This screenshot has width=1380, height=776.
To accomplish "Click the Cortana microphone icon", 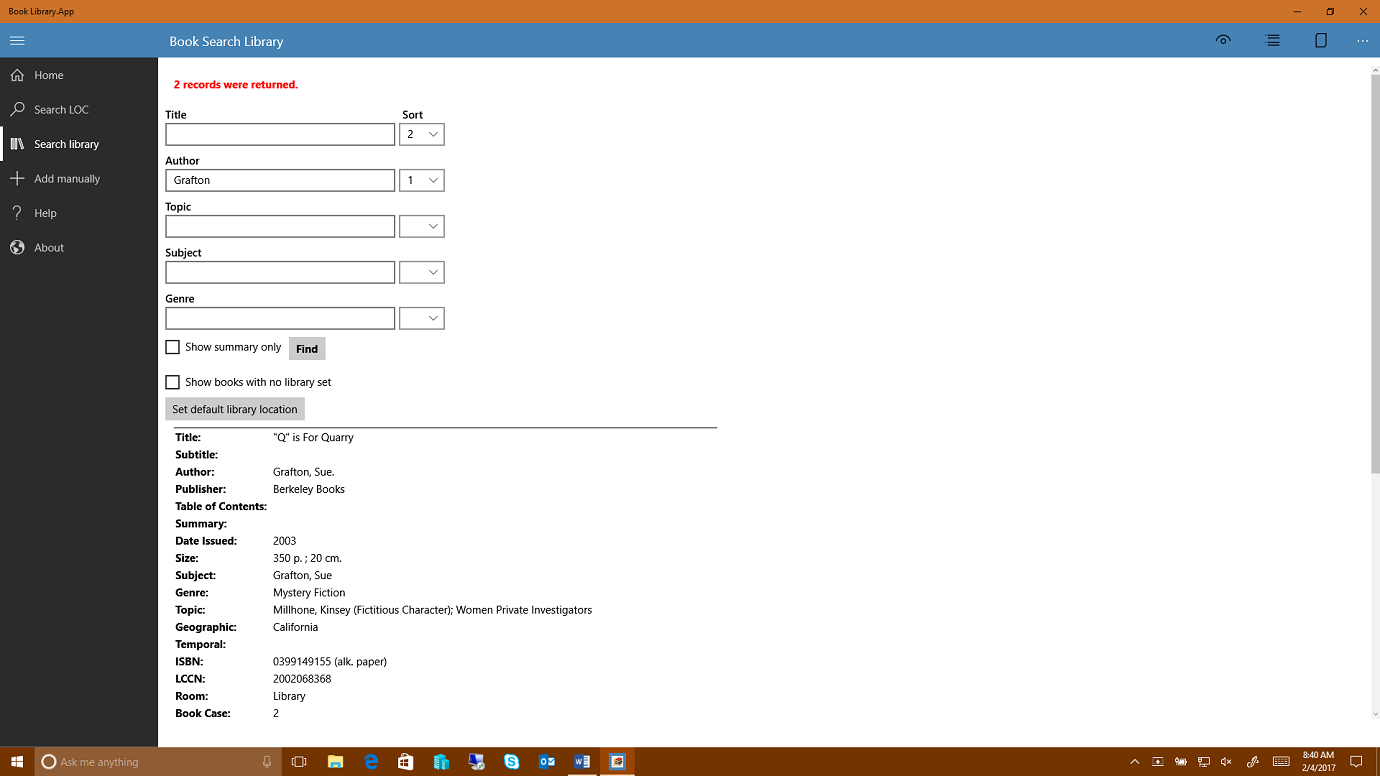I will point(267,762).
